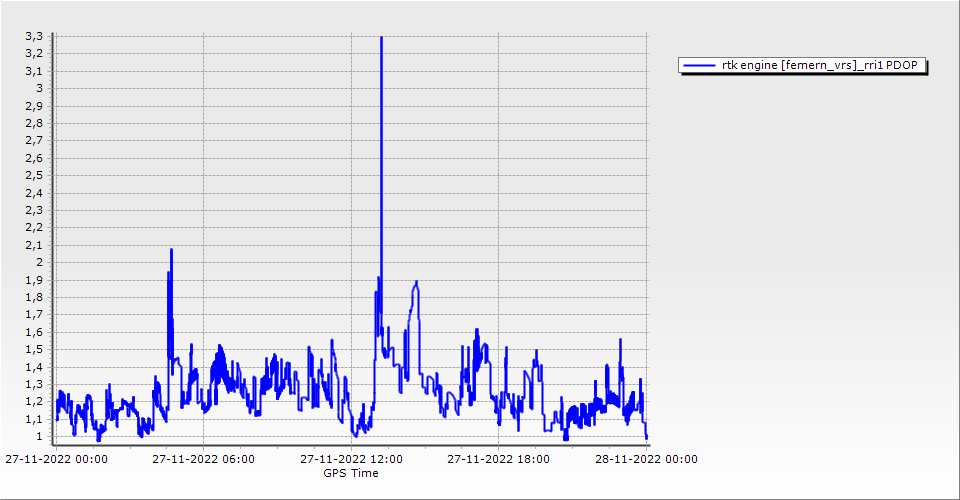This screenshot has height=500, width=960.
Task: Click the '1,5' y-axis tick label
Action: click(x=34, y=350)
